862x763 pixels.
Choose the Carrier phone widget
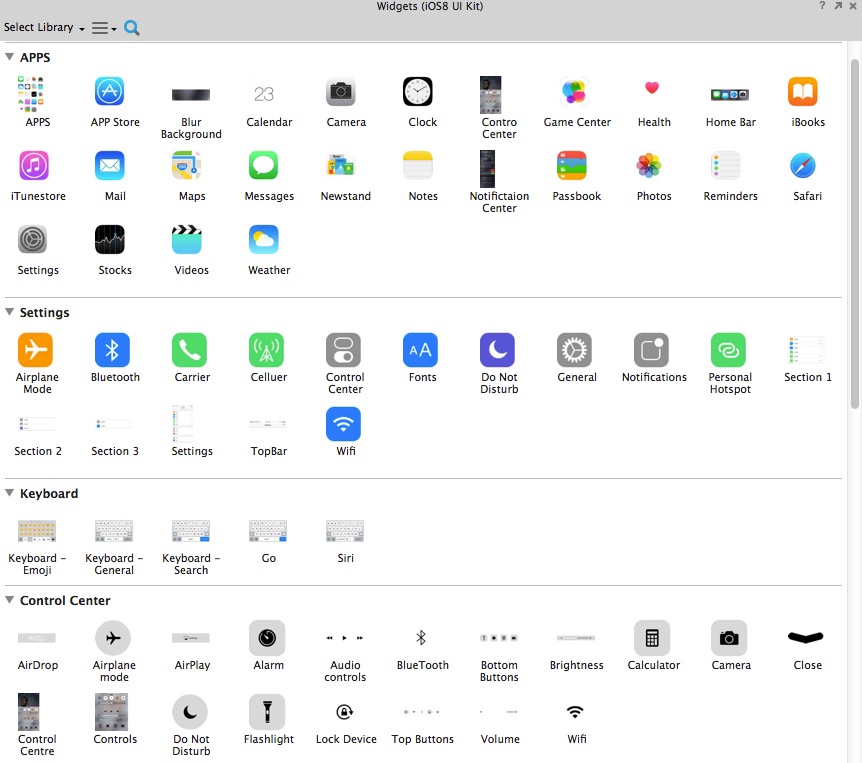(x=189, y=350)
